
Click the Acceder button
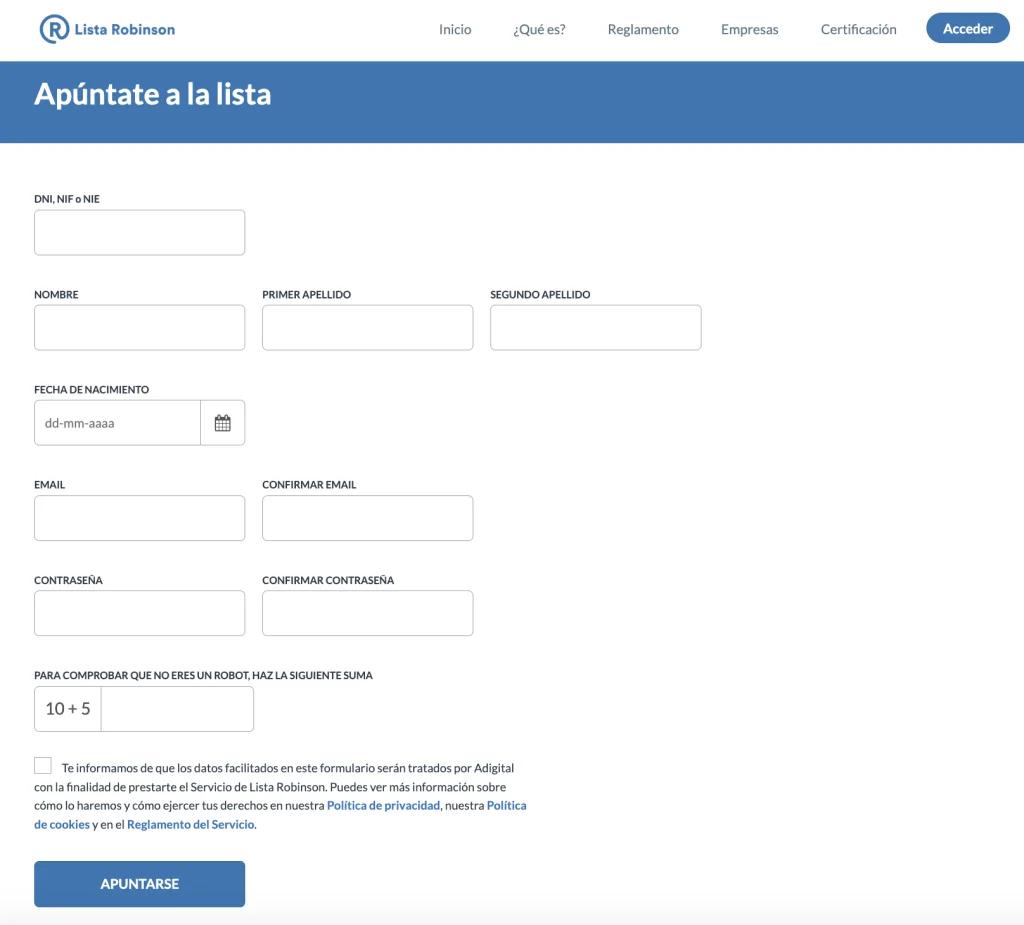click(x=967, y=28)
